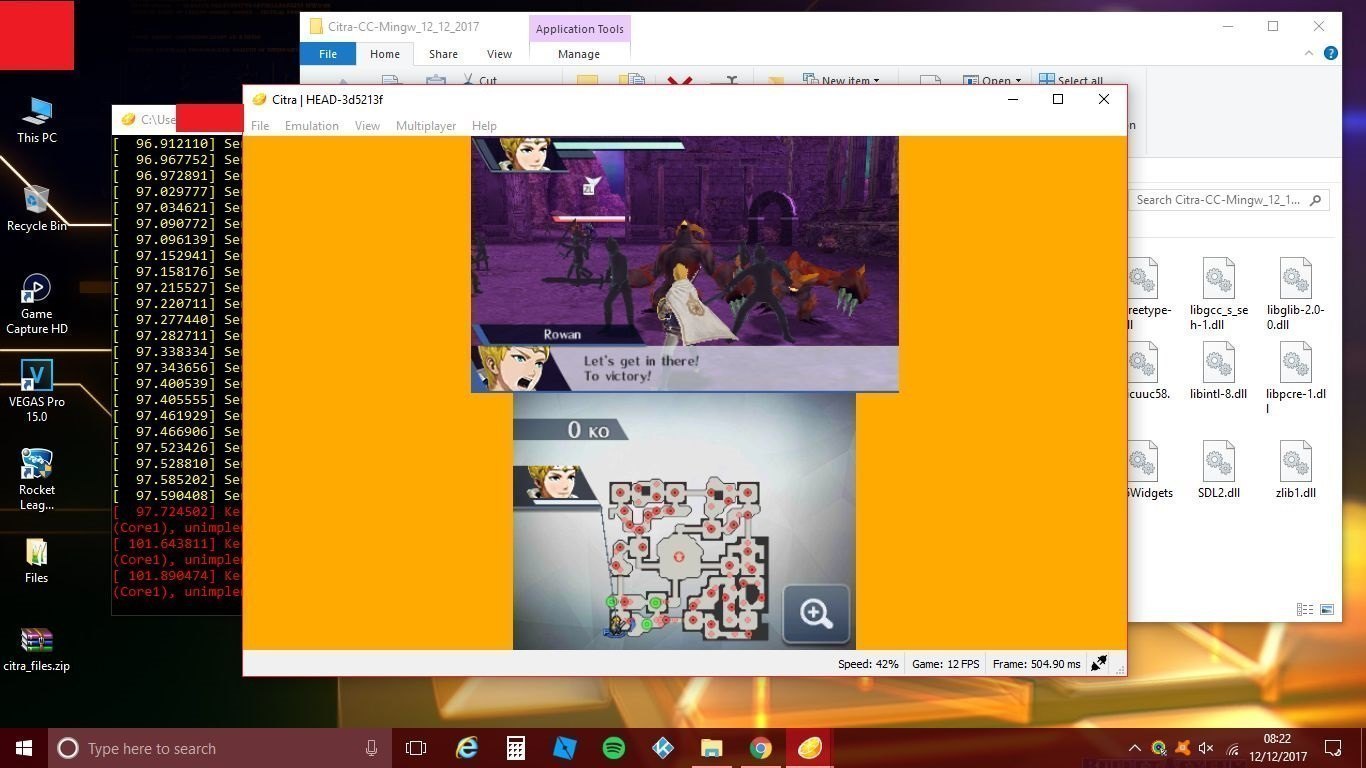
Task: Open the Action Center notifications
Action: 1333,748
